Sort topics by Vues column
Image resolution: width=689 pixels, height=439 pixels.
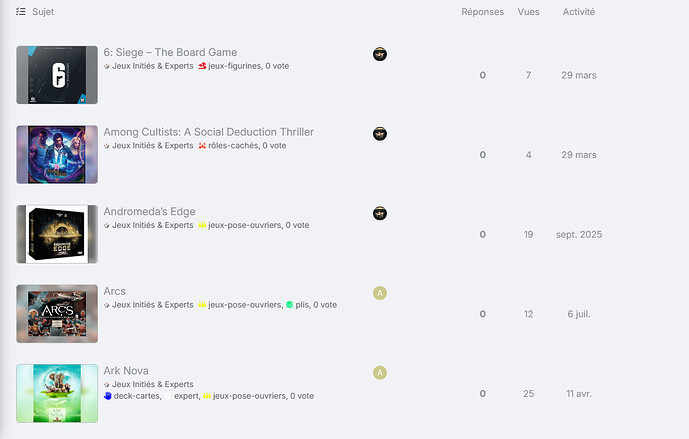point(528,12)
